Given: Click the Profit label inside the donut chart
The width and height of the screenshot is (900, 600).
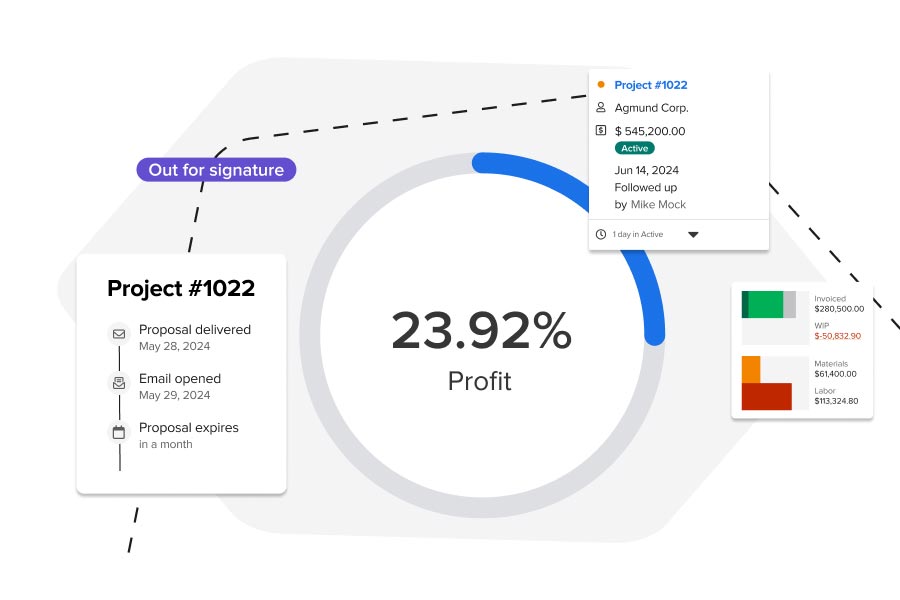Looking at the screenshot, I should click(x=480, y=380).
